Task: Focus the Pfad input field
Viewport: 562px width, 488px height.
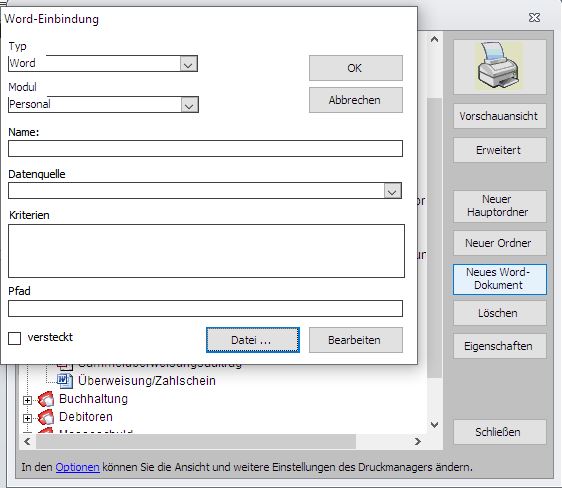Action: pos(205,308)
